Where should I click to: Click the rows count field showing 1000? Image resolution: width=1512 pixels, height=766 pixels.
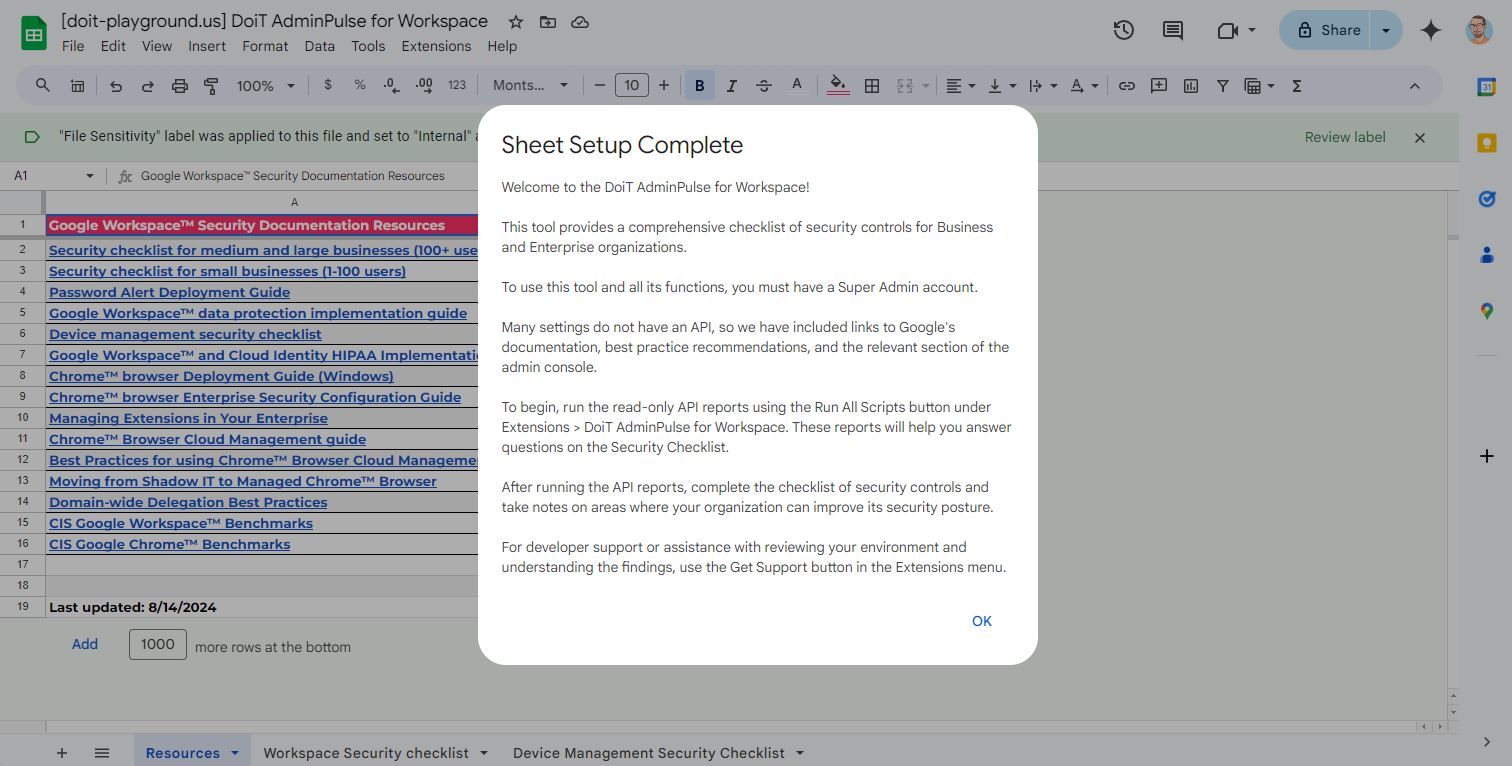158,644
